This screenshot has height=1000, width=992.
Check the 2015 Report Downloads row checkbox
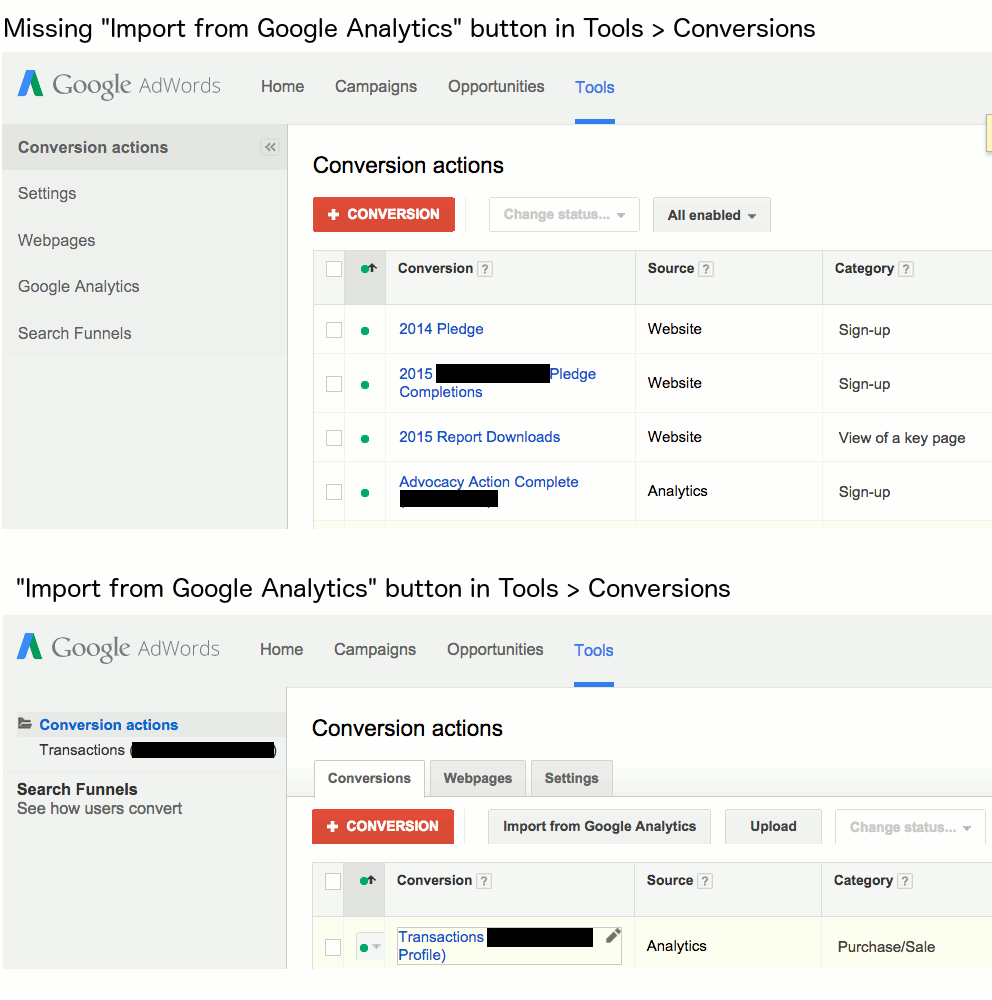pos(334,438)
